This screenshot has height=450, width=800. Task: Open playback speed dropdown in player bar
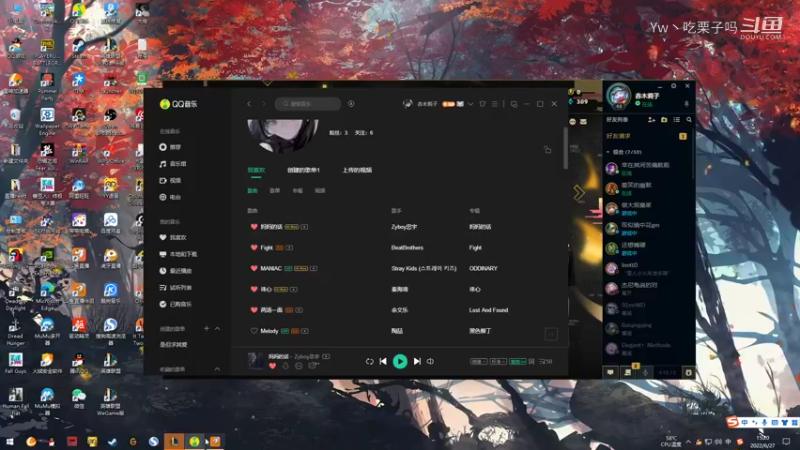tap(478, 361)
